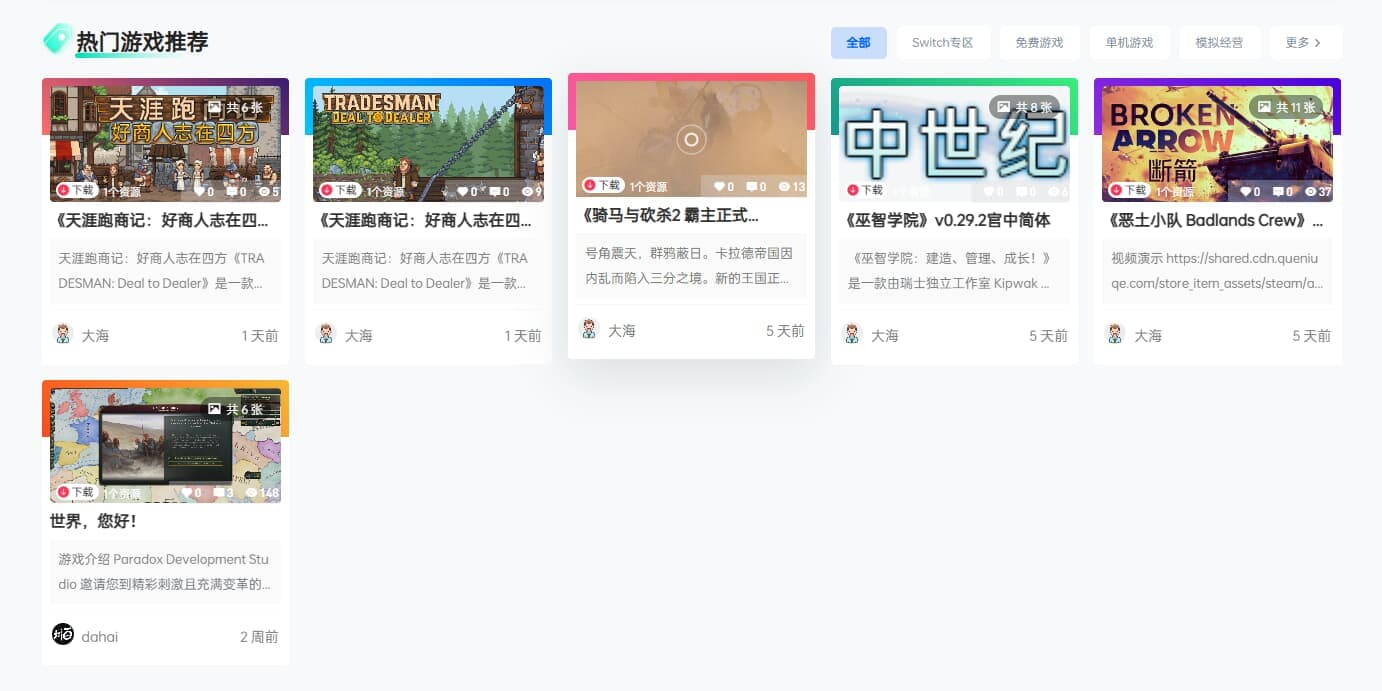Image resolution: width=1382 pixels, height=691 pixels.
Task: Click 大海 avatar on 巫智学院 card
Action: click(x=853, y=334)
